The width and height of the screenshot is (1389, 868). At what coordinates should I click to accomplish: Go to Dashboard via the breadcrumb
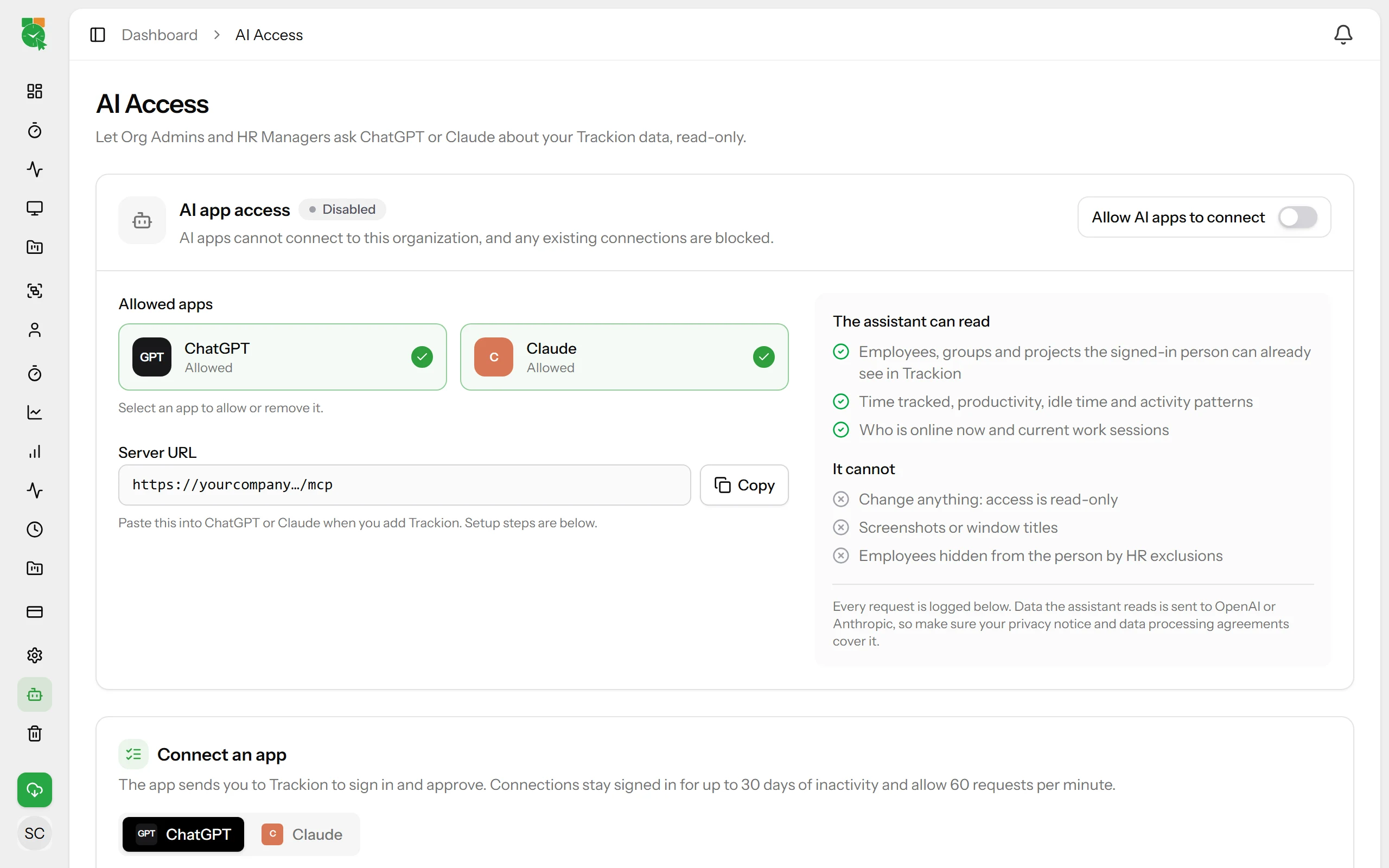160,35
